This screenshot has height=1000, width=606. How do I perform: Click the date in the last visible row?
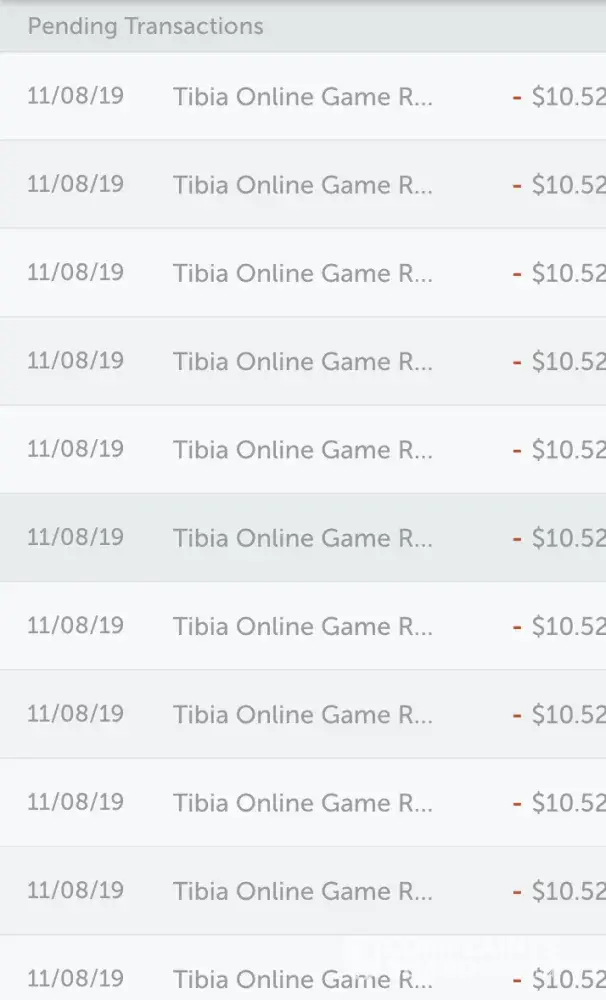(75, 977)
